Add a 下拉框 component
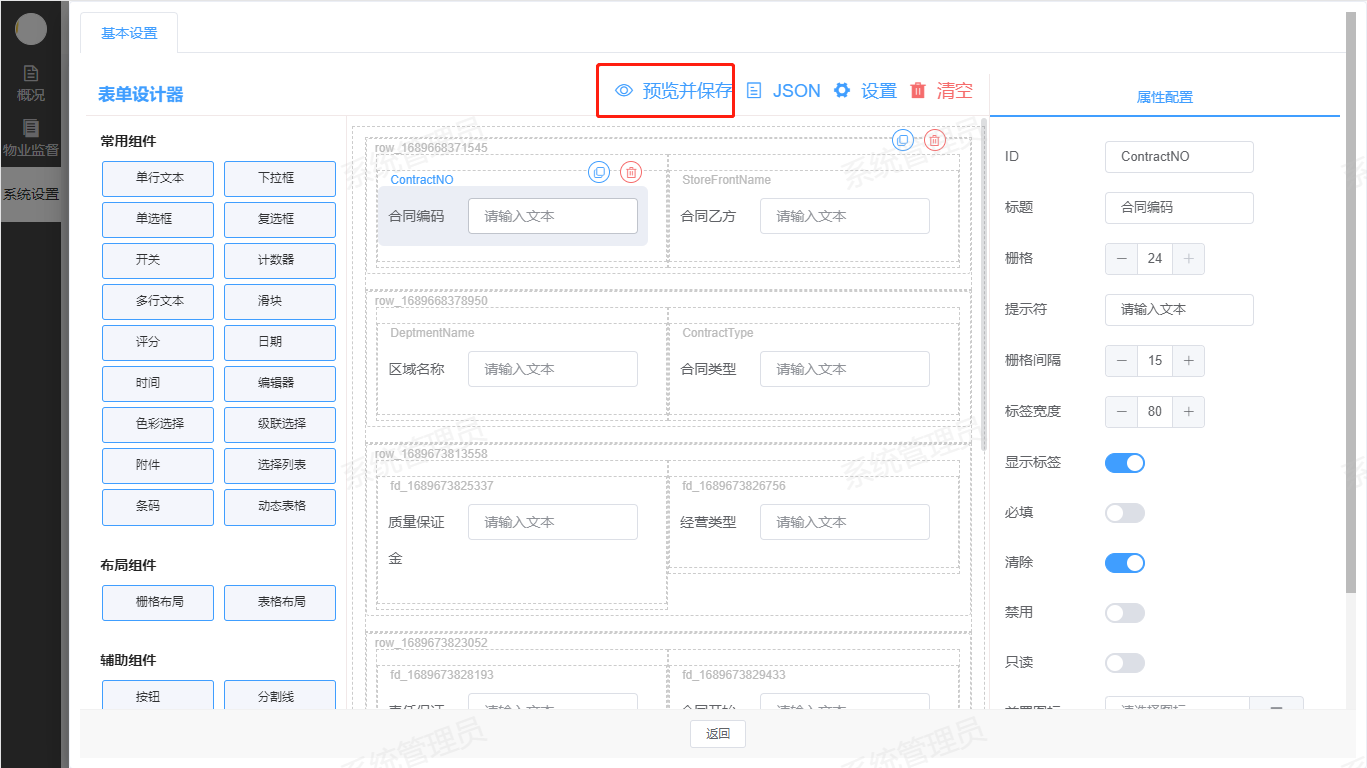Viewport: 1367px width, 768px height. (279, 178)
